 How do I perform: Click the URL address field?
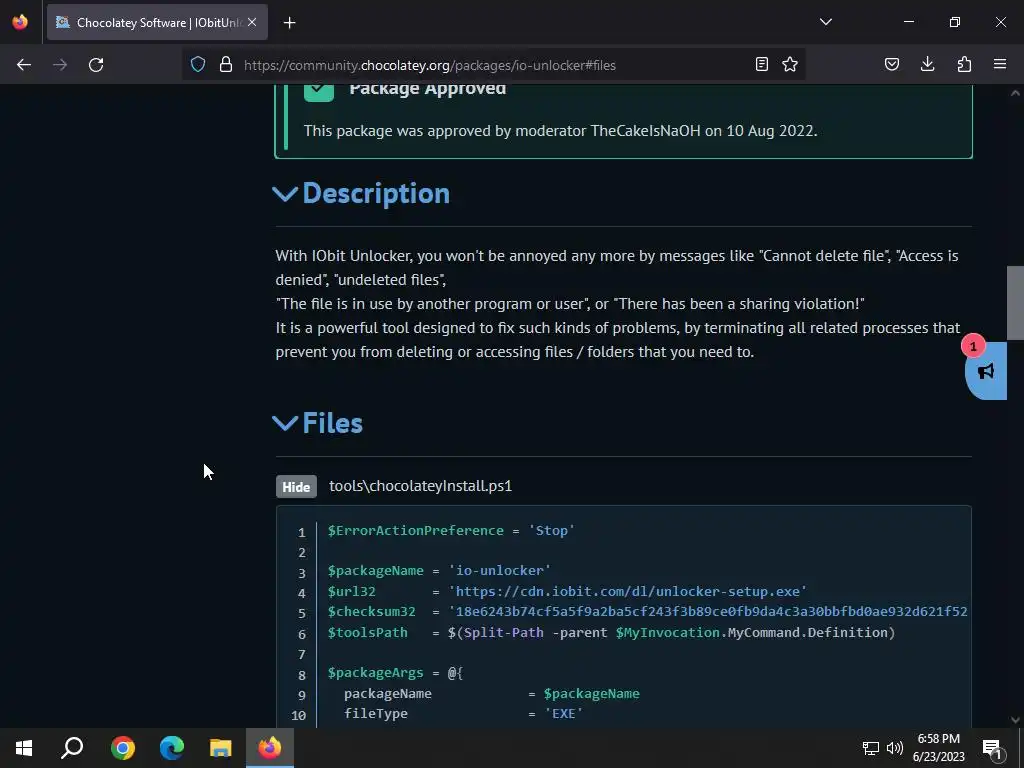point(493,65)
